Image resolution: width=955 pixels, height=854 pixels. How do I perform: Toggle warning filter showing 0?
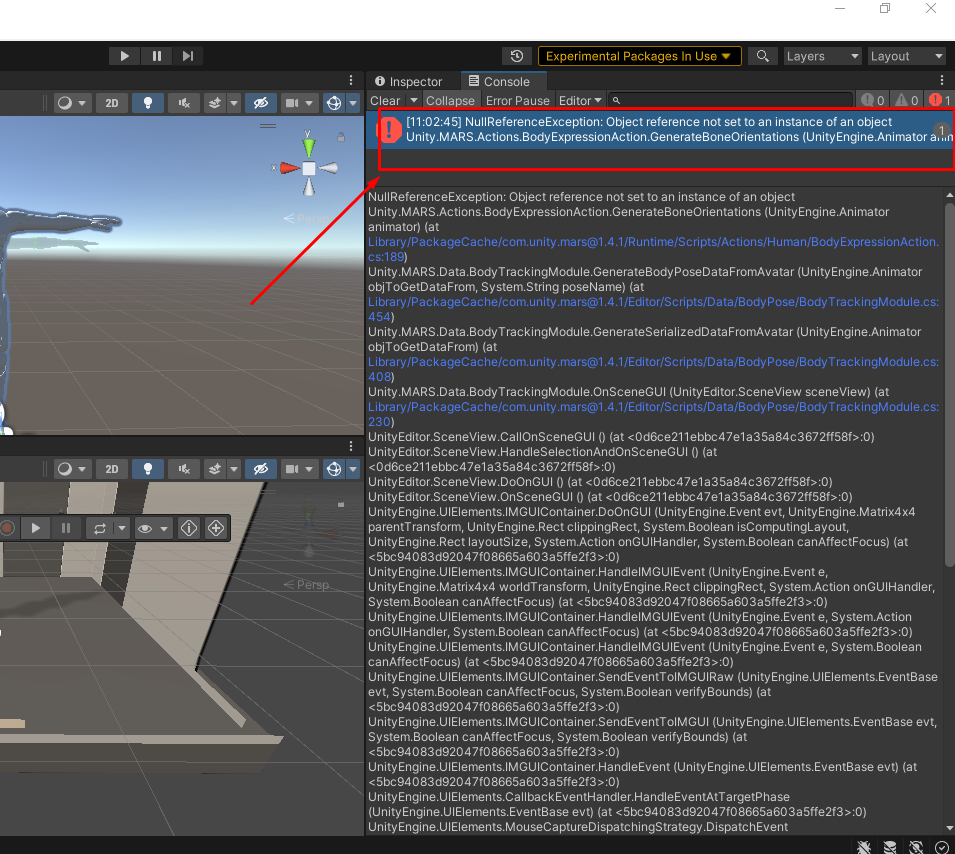[x=906, y=101]
